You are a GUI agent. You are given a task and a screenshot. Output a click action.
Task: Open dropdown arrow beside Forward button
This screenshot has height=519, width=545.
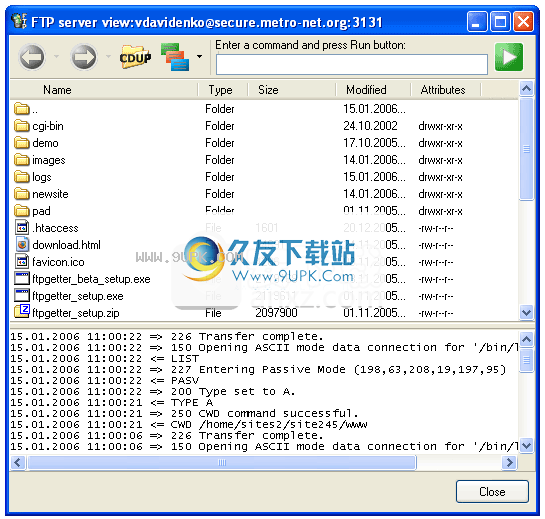pos(108,56)
